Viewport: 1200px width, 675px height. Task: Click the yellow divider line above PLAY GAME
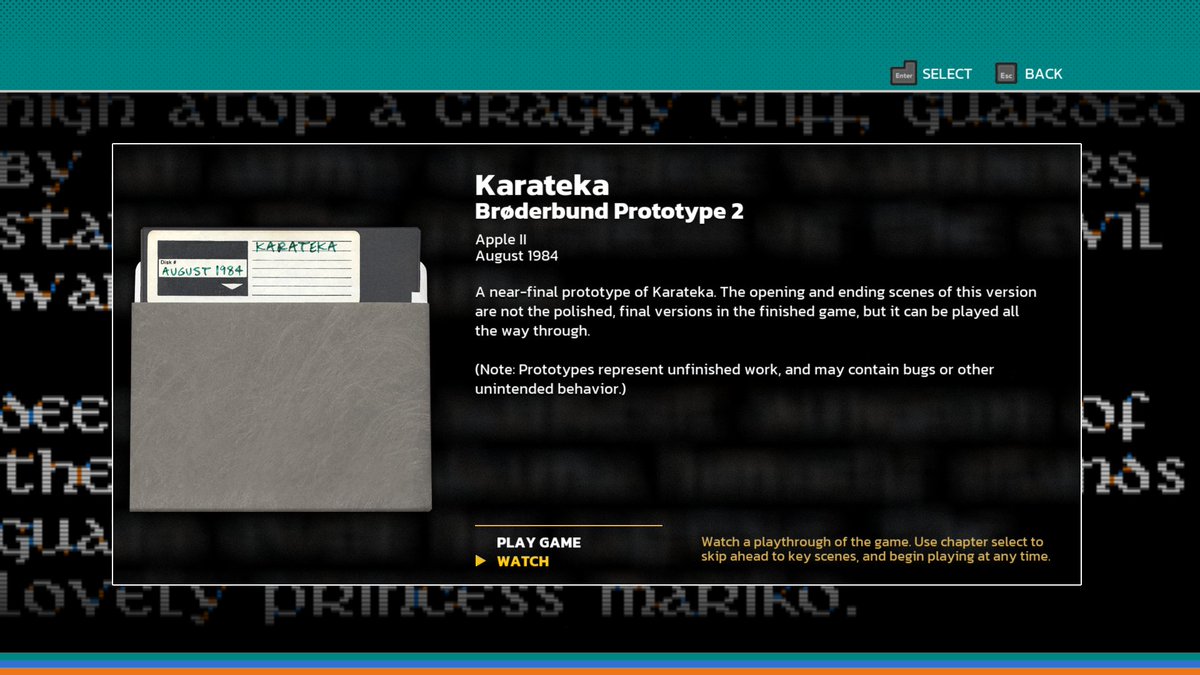(567, 524)
